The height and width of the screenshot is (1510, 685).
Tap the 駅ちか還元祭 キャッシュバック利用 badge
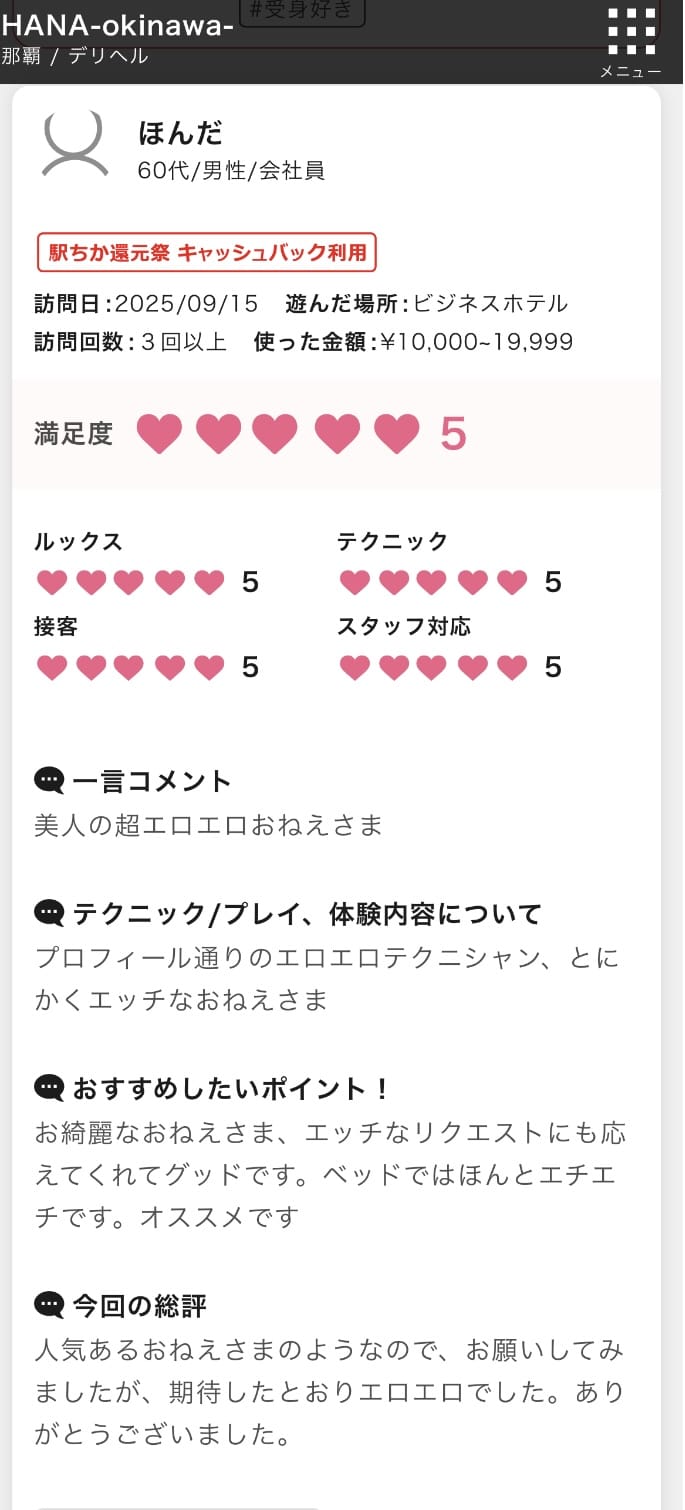[x=207, y=253]
